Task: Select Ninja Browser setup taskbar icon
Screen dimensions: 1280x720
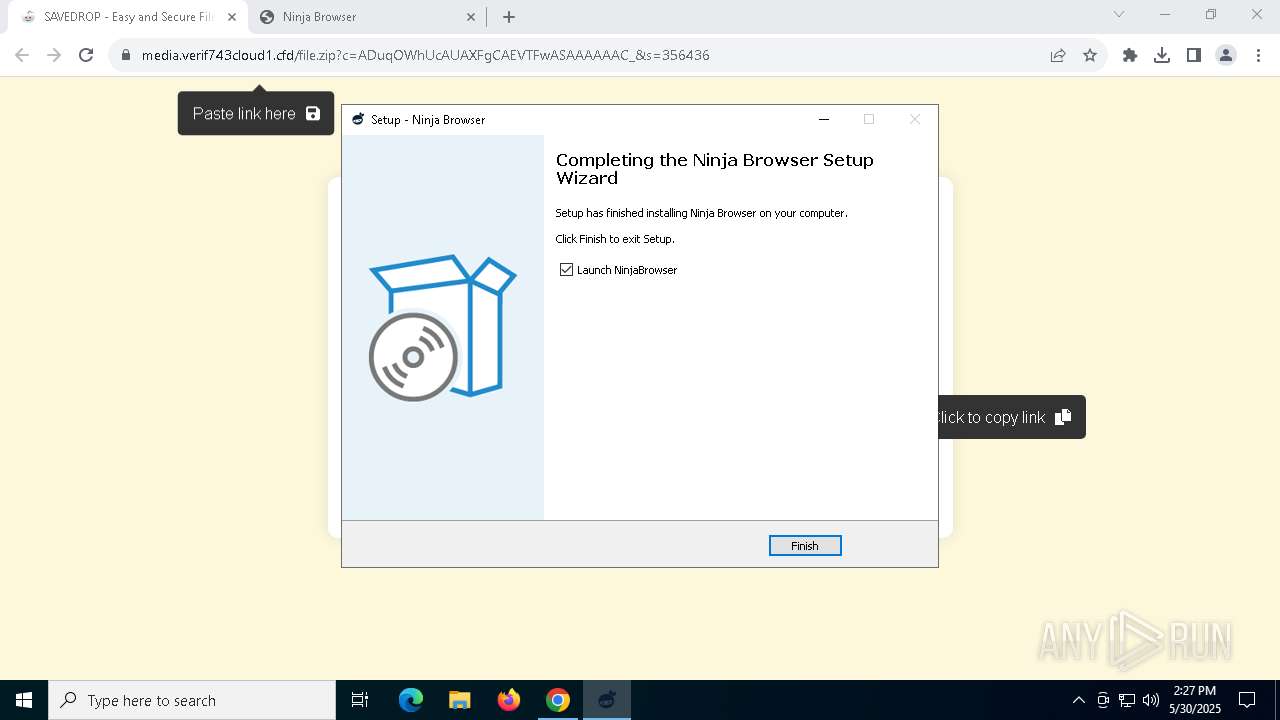Action: [607, 700]
